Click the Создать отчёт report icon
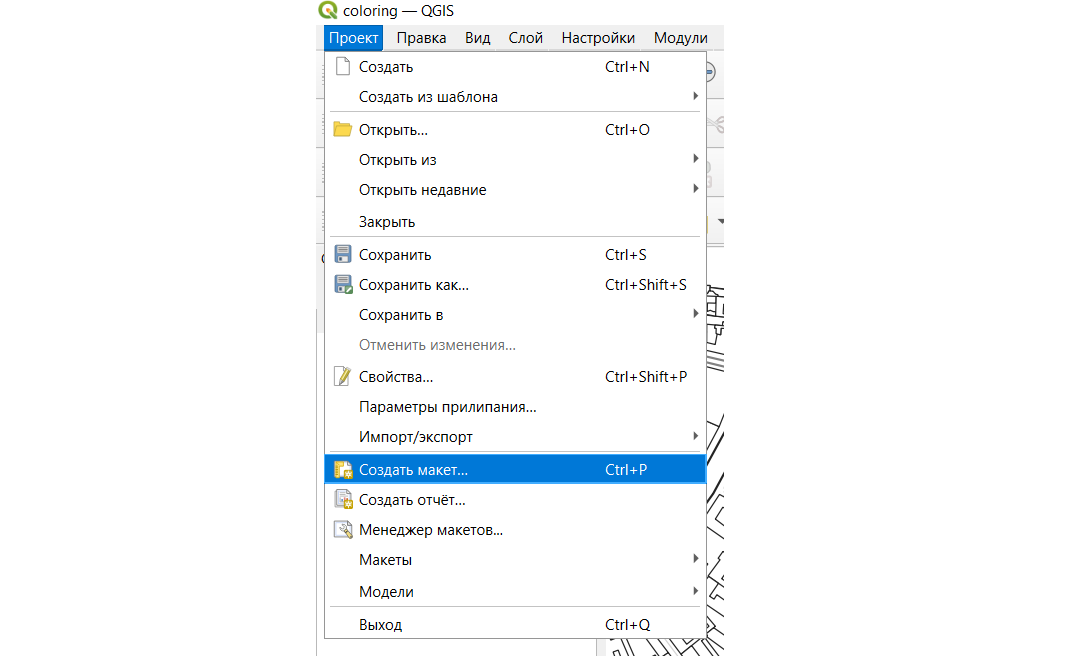The height and width of the screenshot is (660, 1082). click(343, 499)
